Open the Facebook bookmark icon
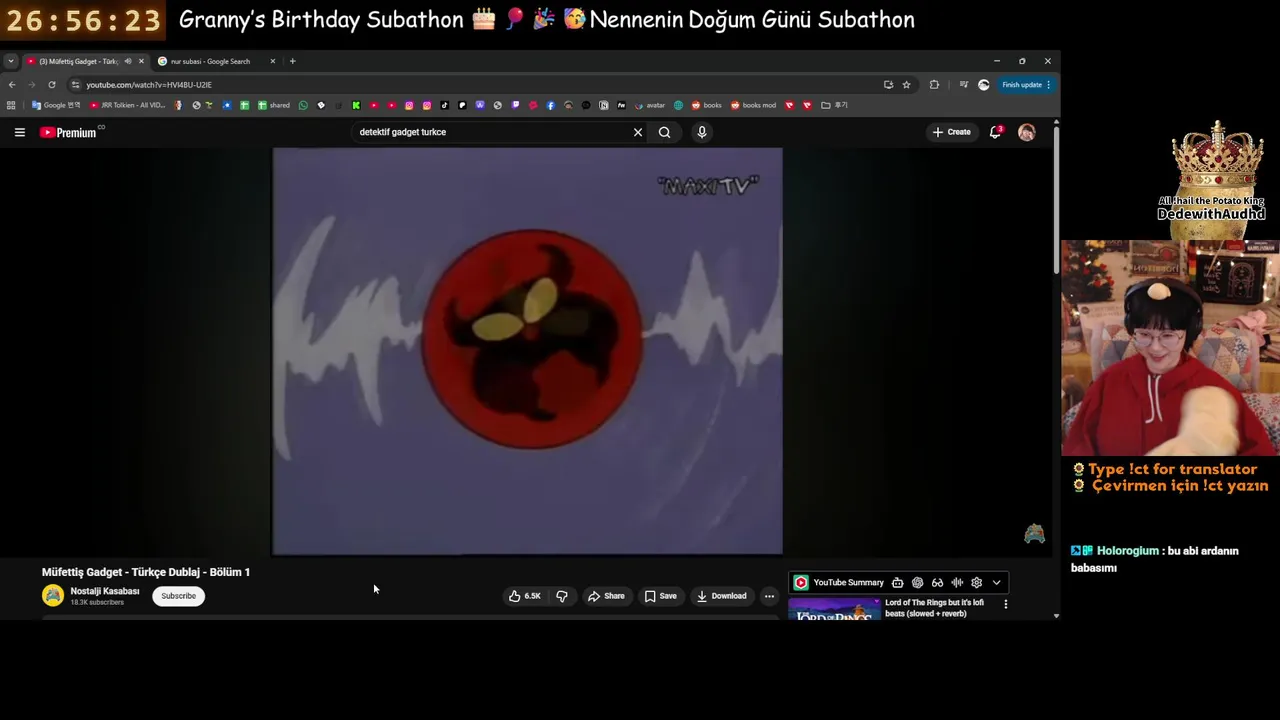The image size is (1280, 720). (x=550, y=105)
